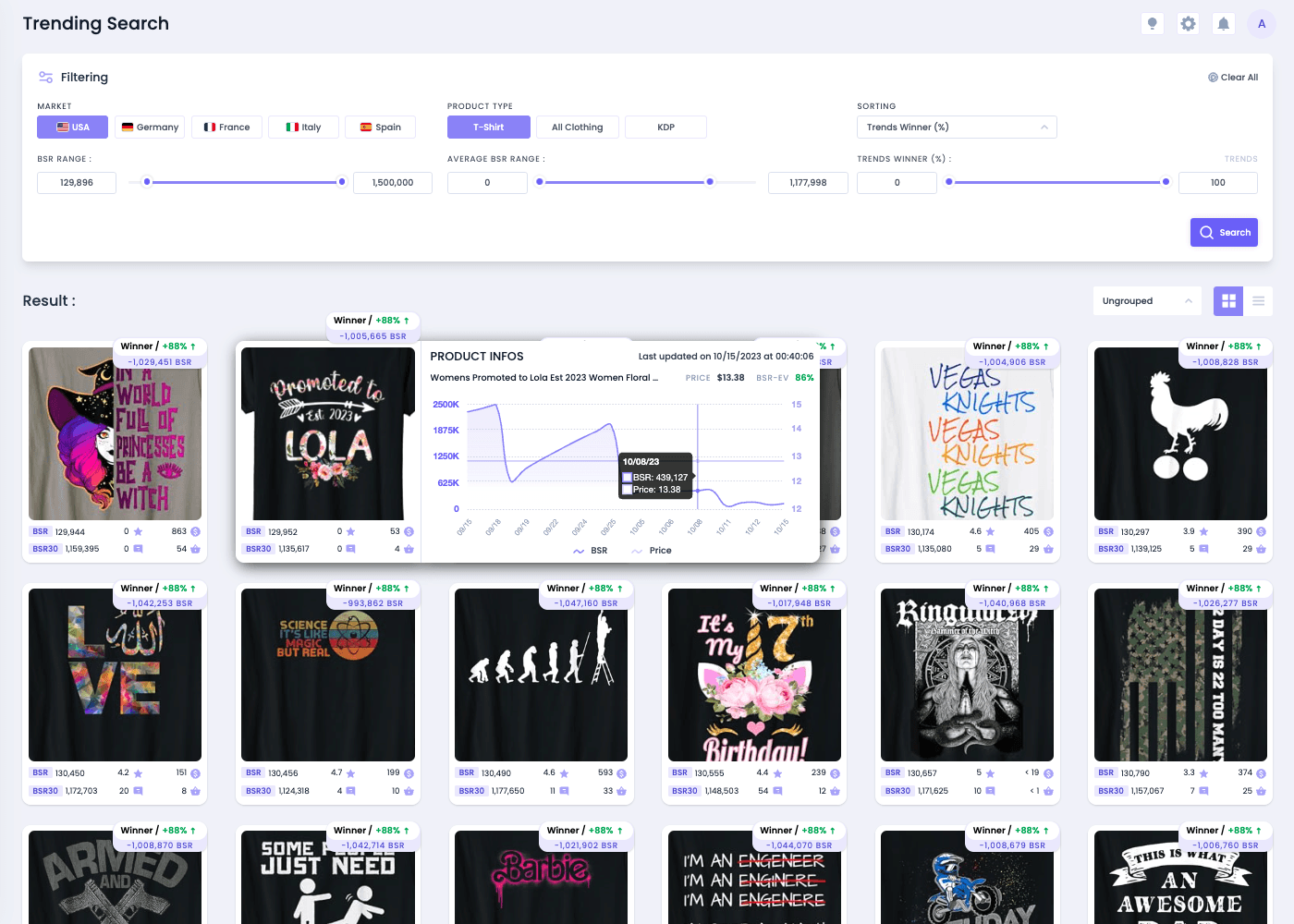The height and width of the screenshot is (924, 1294).
Task: Open the witch princesses shirt thumbnail
Action: pyautogui.click(x=115, y=433)
